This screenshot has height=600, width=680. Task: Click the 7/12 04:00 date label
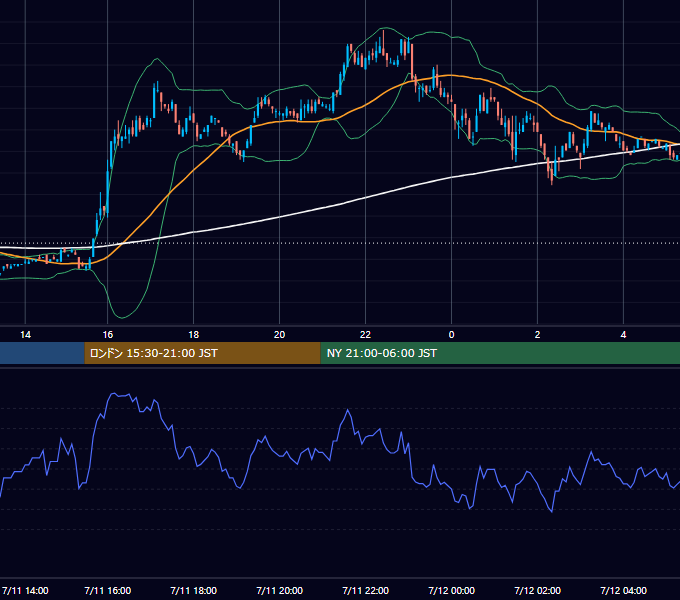point(623,590)
